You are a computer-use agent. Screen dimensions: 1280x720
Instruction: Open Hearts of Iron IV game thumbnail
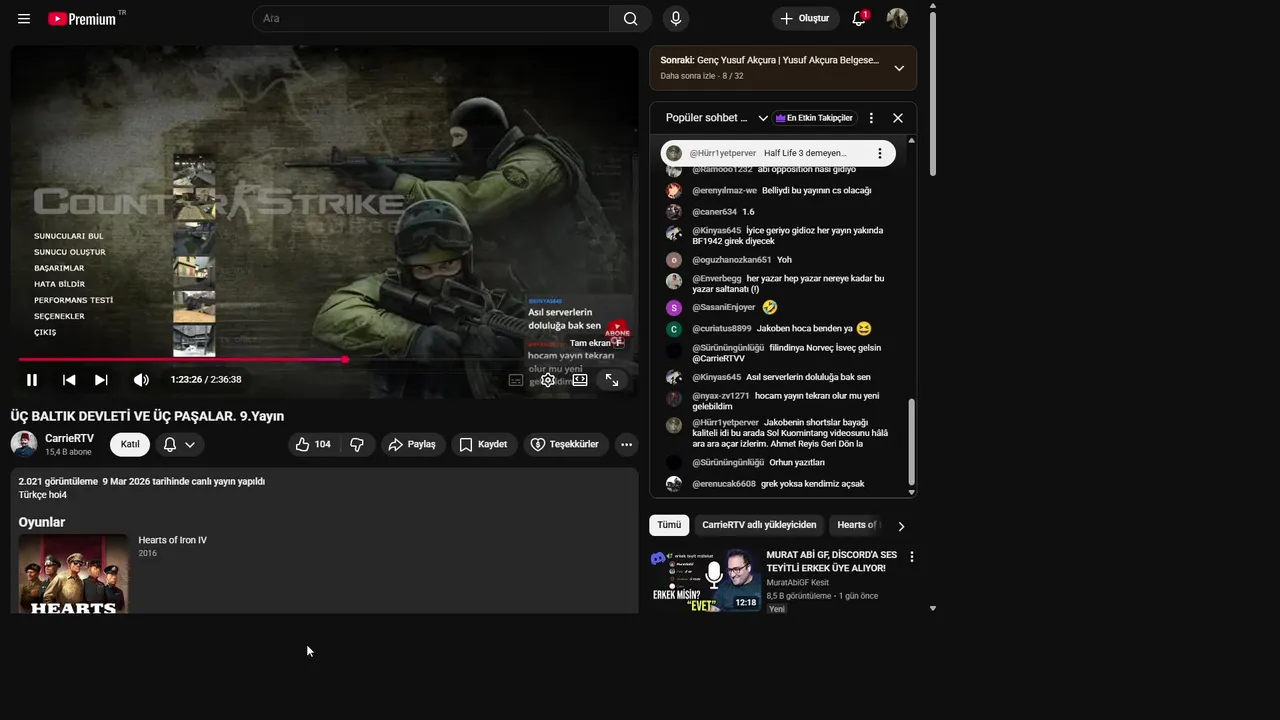73,574
